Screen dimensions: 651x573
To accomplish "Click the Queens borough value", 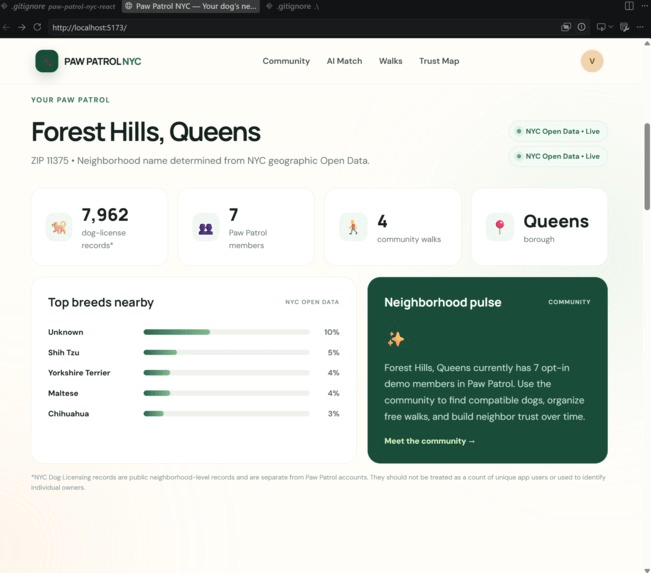I will coord(556,221).
